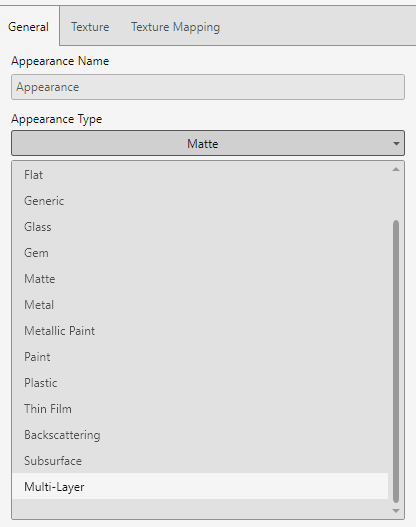Choose Backscattering appearance type

(200, 435)
